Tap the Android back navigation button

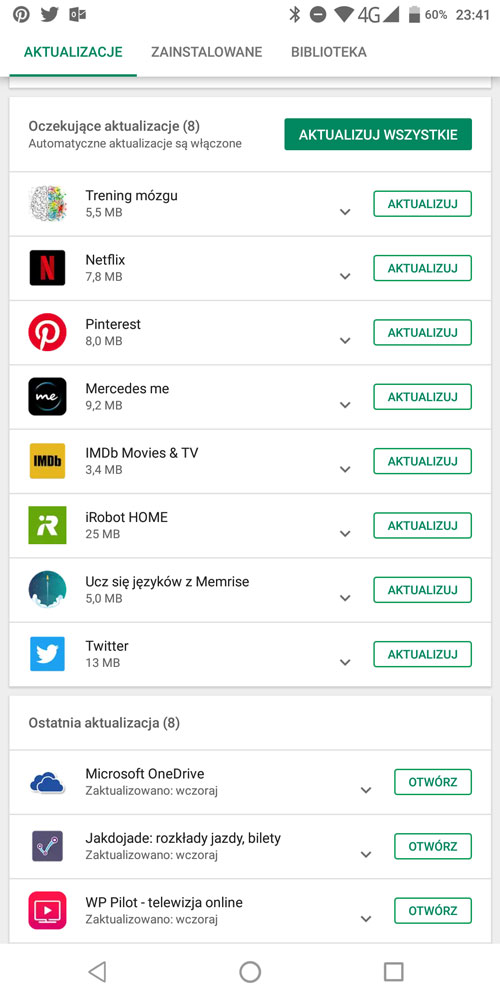[x=97, y=971]
